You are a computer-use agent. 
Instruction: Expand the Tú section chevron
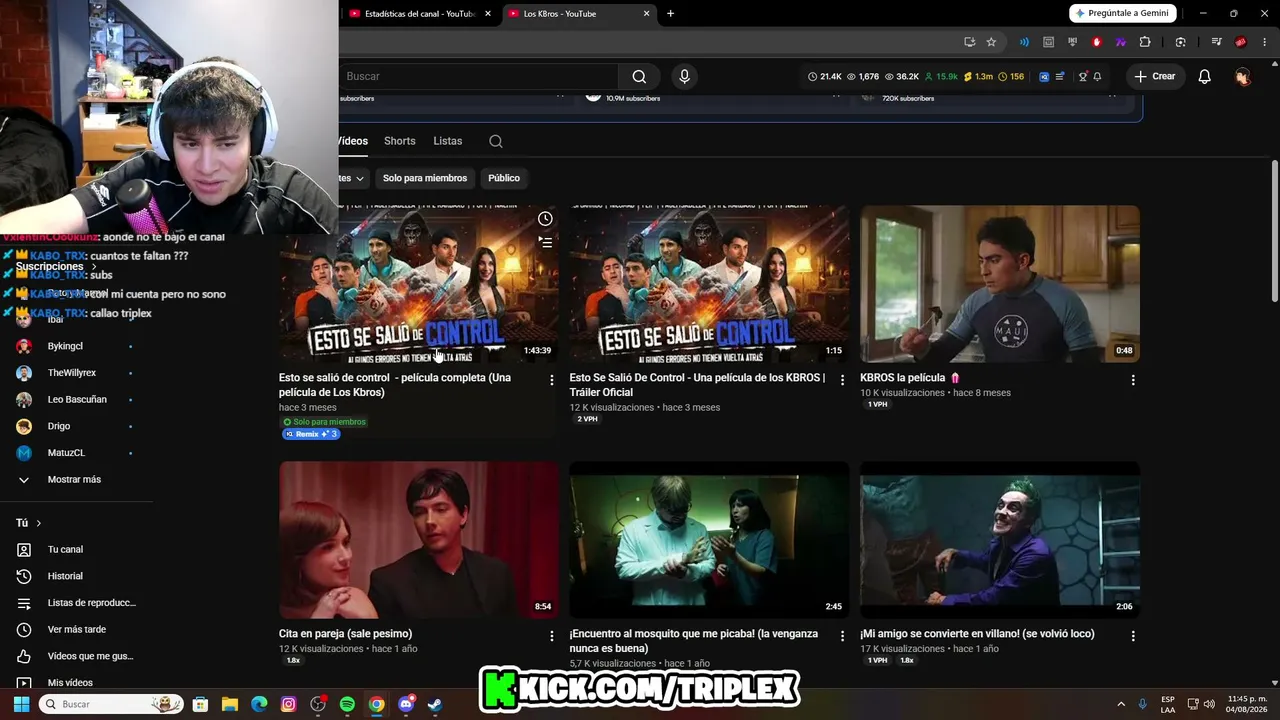[39, 523]
